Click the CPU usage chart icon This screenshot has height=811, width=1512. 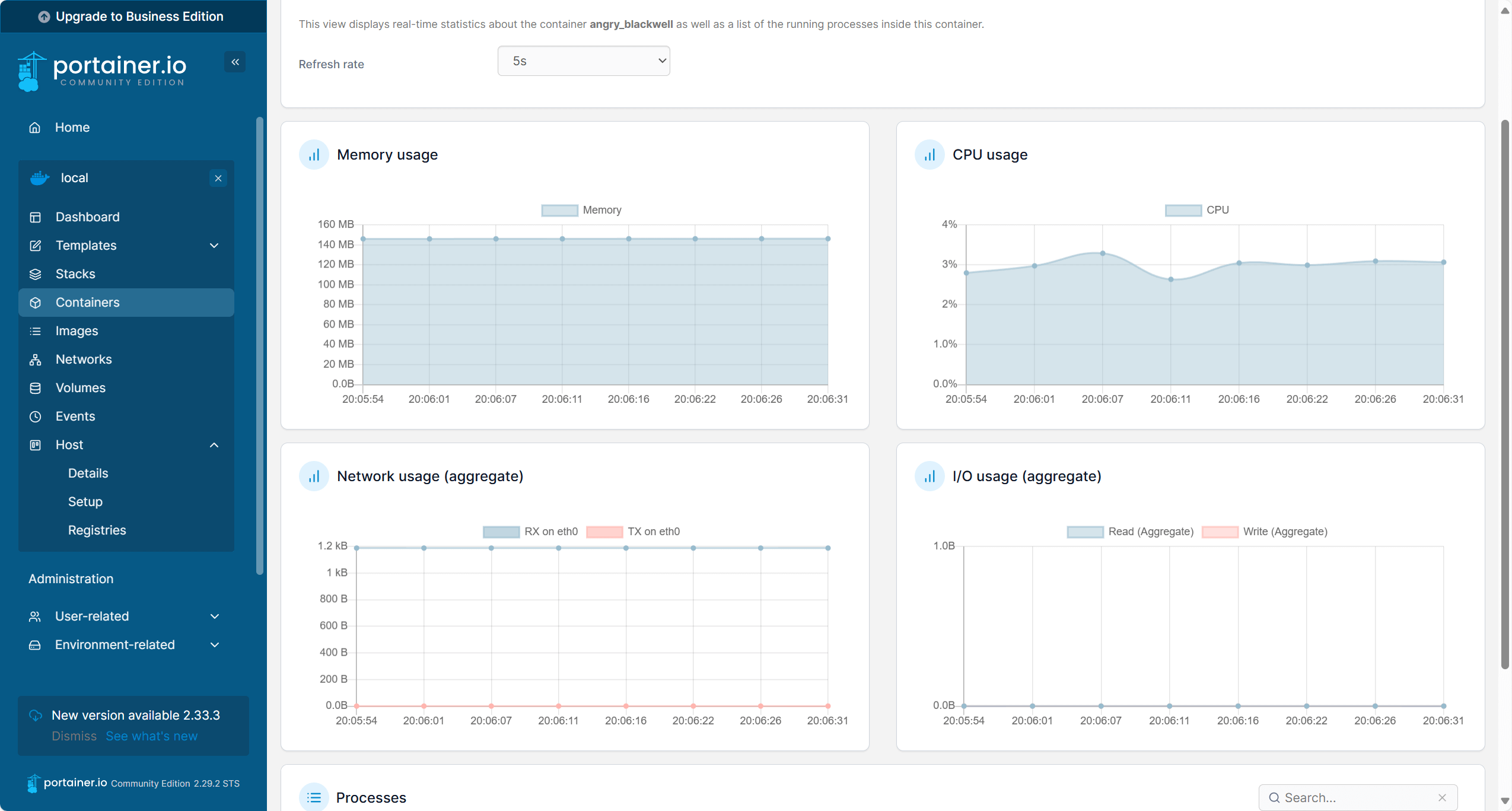pyautogui.click(x=929, y=155)
